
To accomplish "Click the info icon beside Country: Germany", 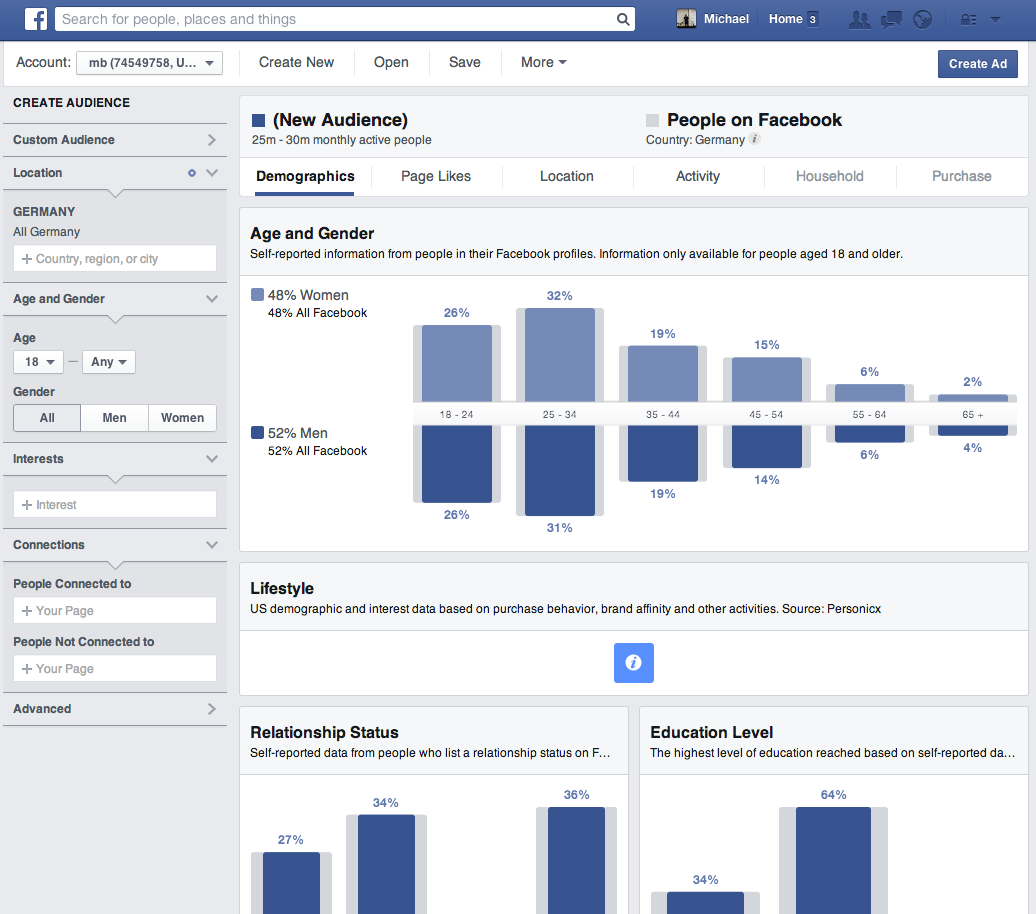I will tap(755, 139).
